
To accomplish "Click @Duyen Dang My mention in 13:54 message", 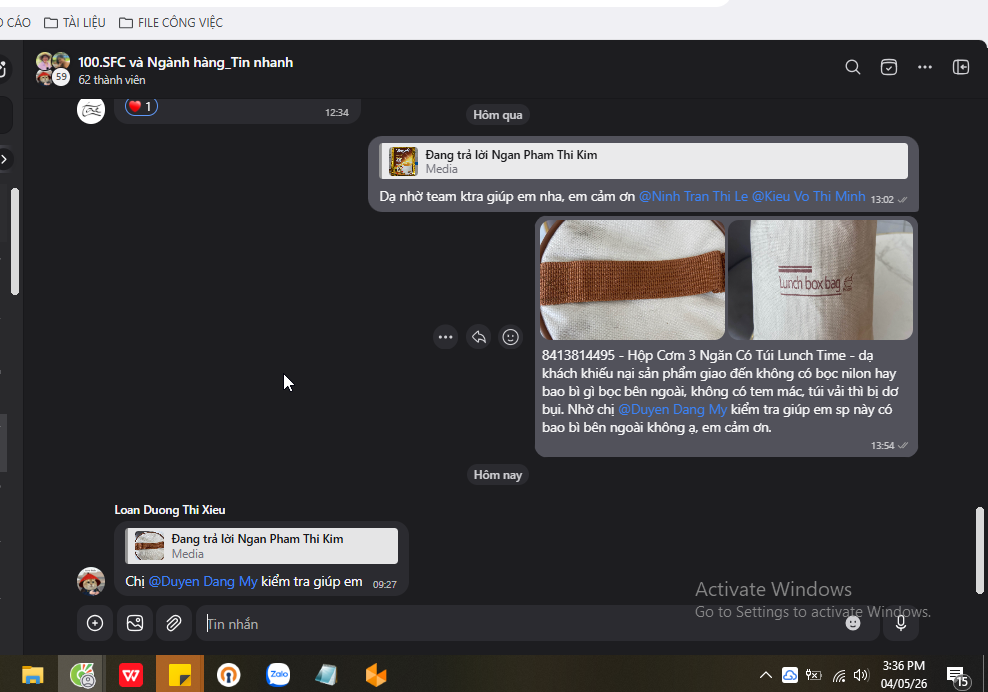I will point(672,410).
